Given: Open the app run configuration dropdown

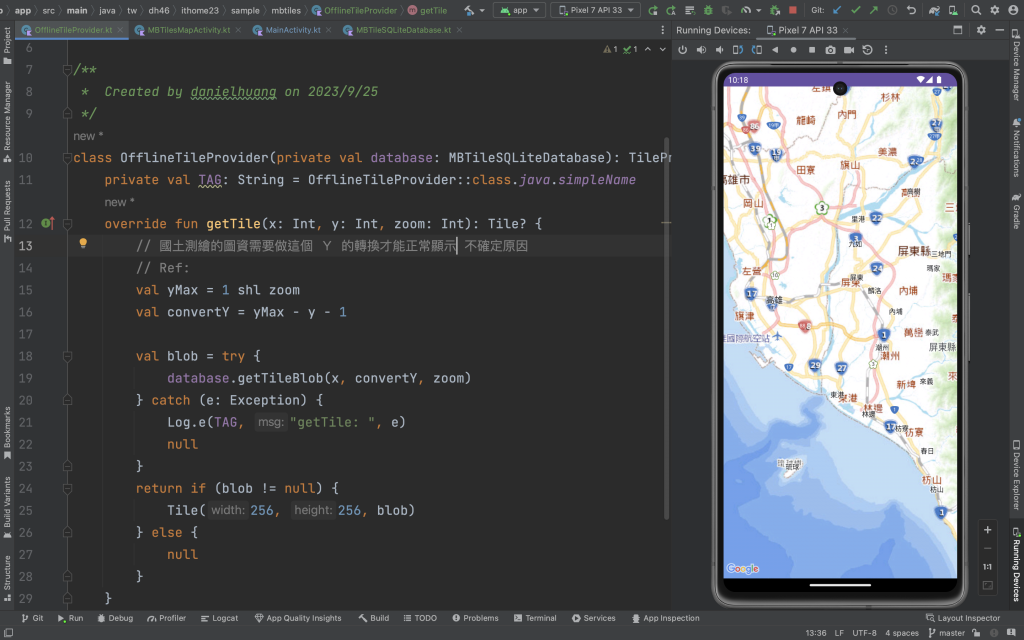Looking at the screenshot, I should pos(520,10).
